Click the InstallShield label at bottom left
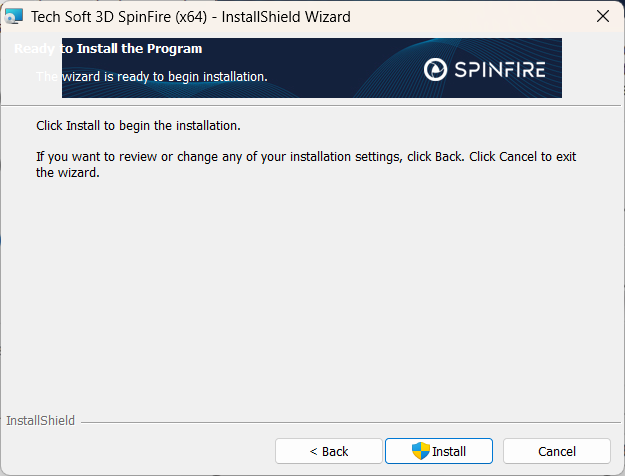This screenshot has width=625, height=476. [x=40, y=421]
